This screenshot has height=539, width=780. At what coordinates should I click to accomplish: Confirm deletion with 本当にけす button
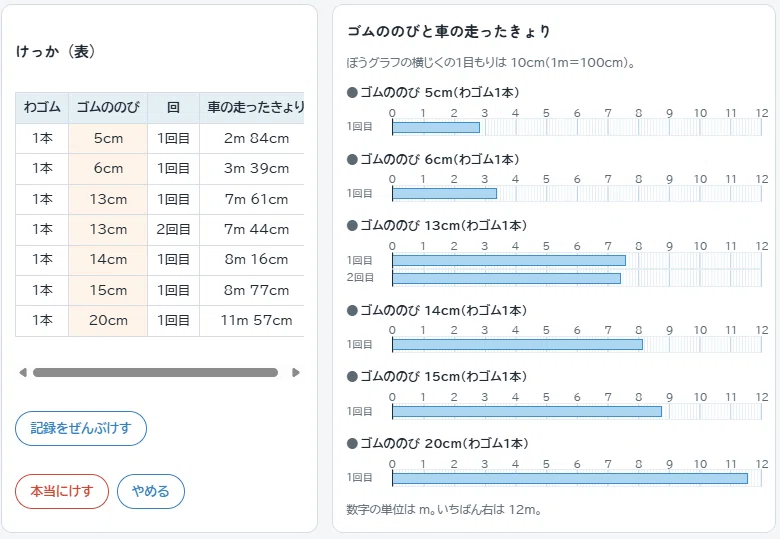(62, 491)
